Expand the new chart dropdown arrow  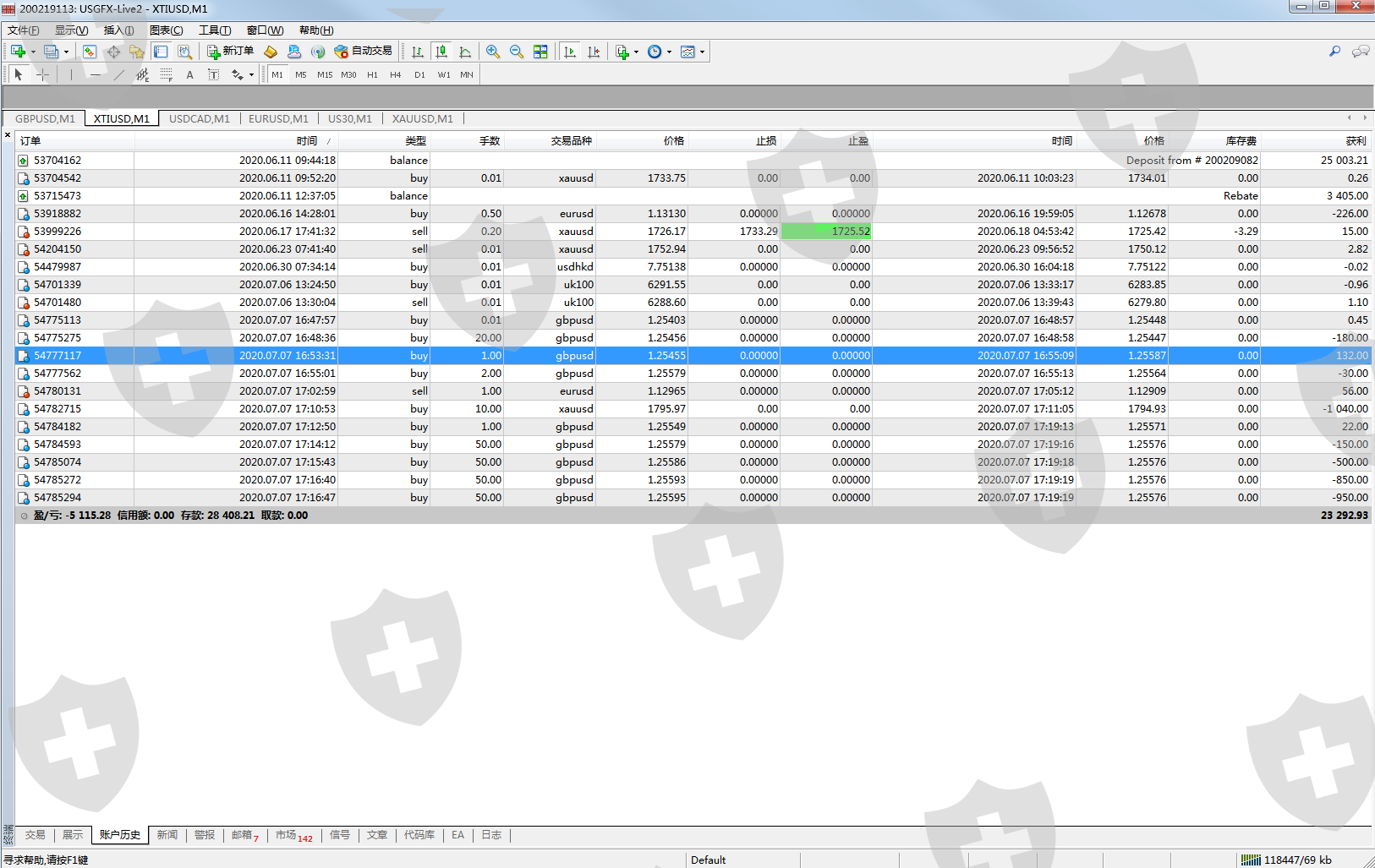point(33,52)
